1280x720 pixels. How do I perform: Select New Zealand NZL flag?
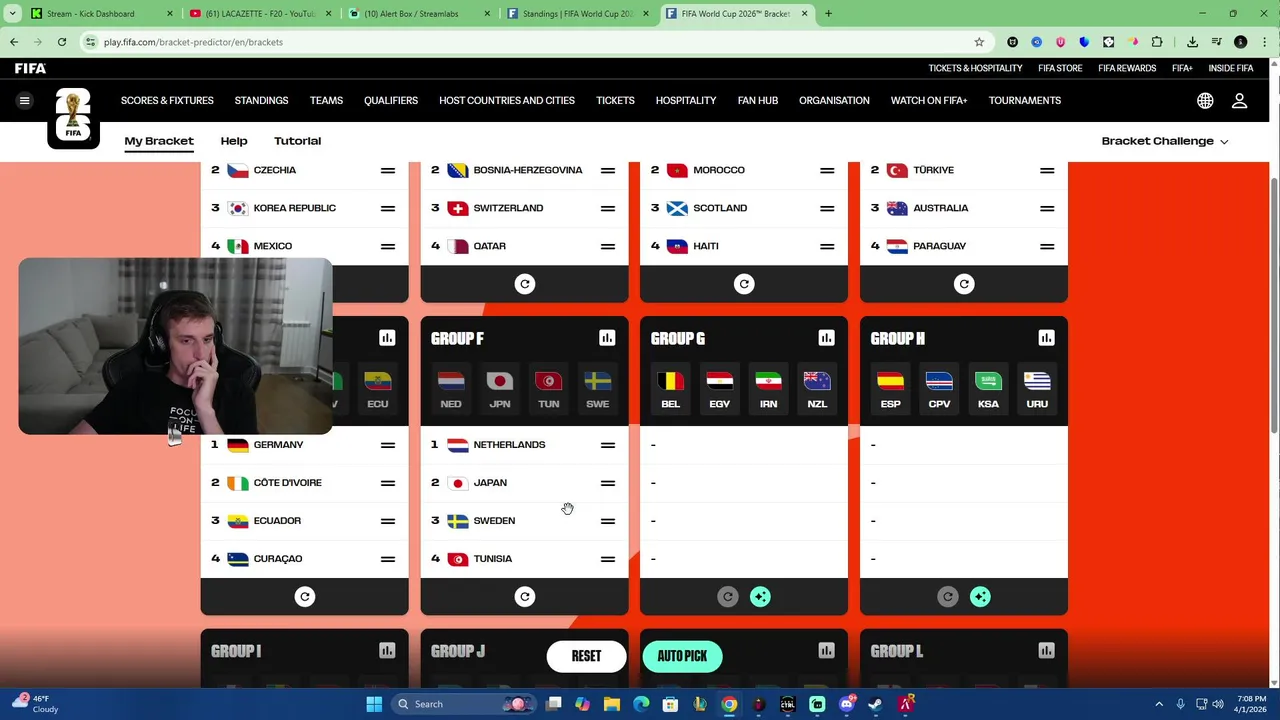(817, 389)
